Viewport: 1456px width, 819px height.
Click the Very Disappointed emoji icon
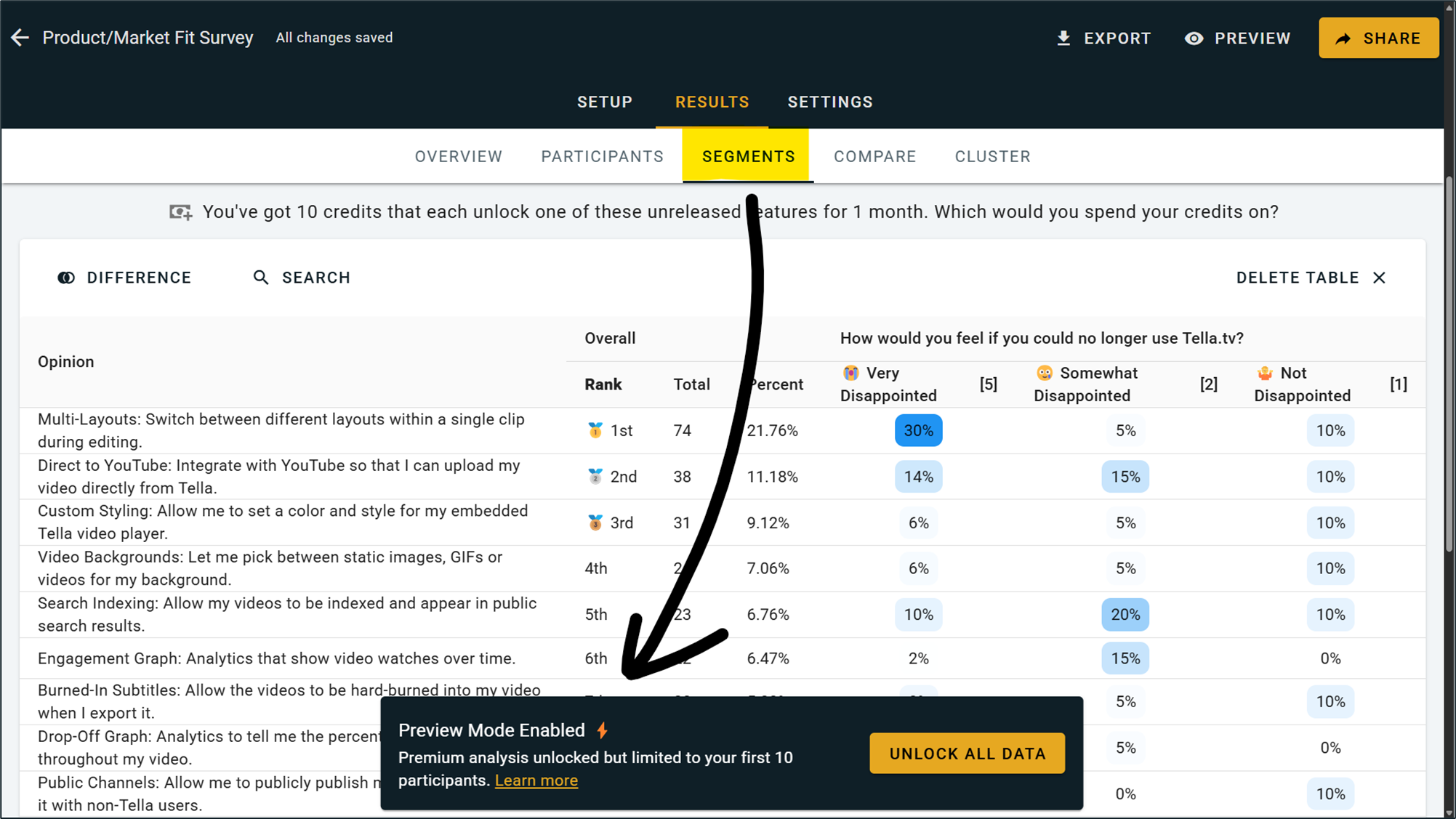850,373
